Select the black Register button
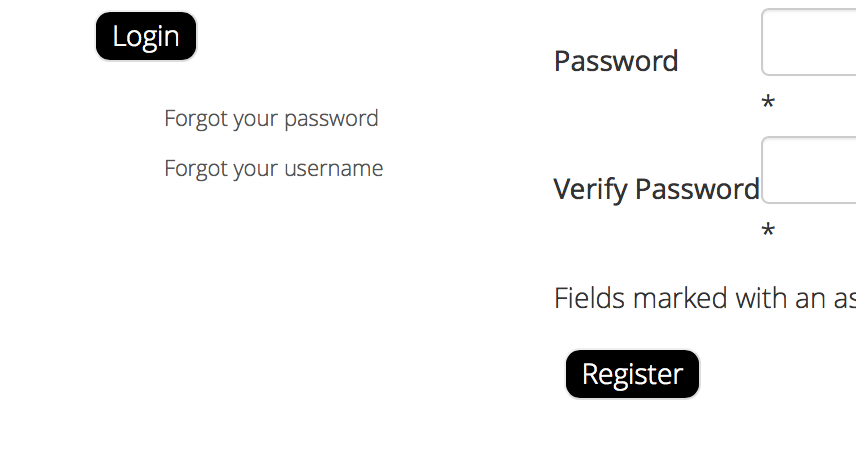The width and height of the screenshot is (856, 450). pos(632,374)
